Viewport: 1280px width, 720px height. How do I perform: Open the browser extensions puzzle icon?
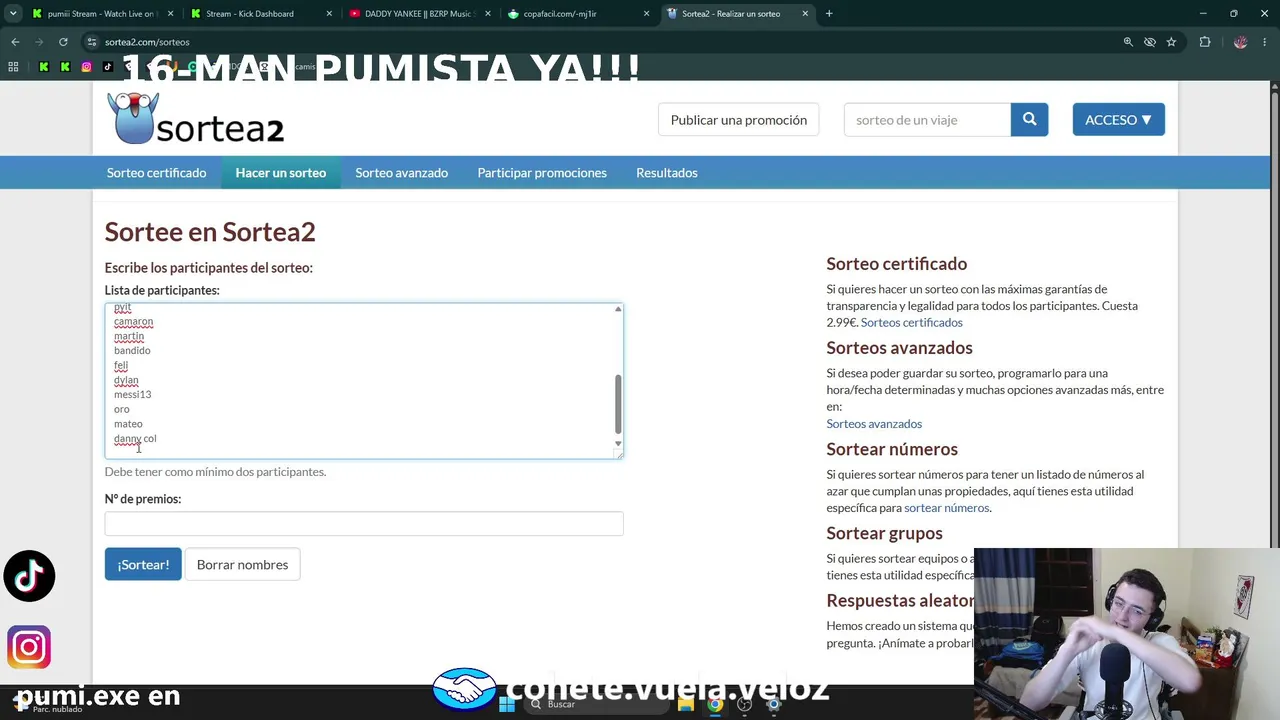[1205, 42]
